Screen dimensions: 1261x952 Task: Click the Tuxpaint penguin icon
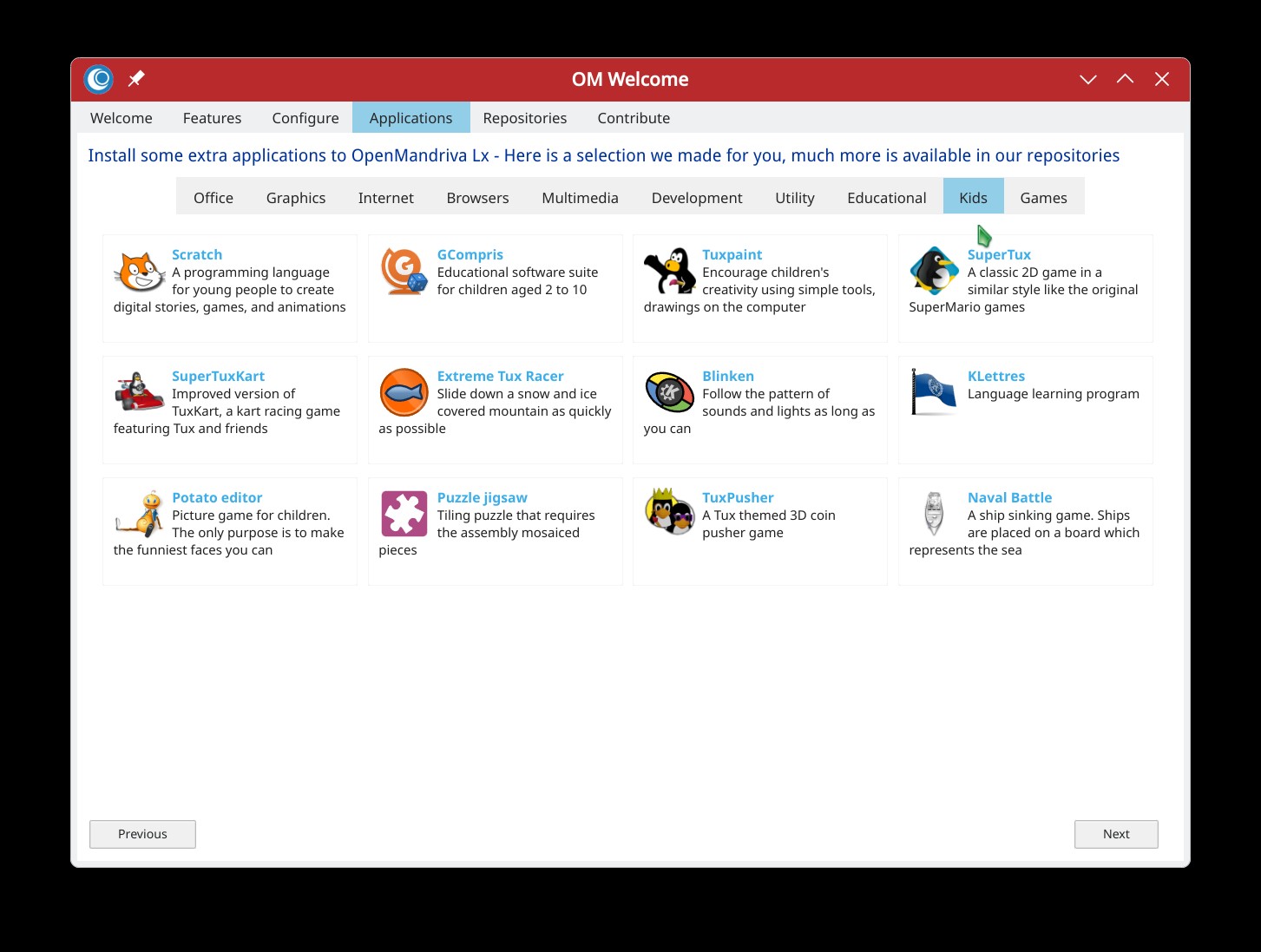pyautogui.click(x=670, y=272)
